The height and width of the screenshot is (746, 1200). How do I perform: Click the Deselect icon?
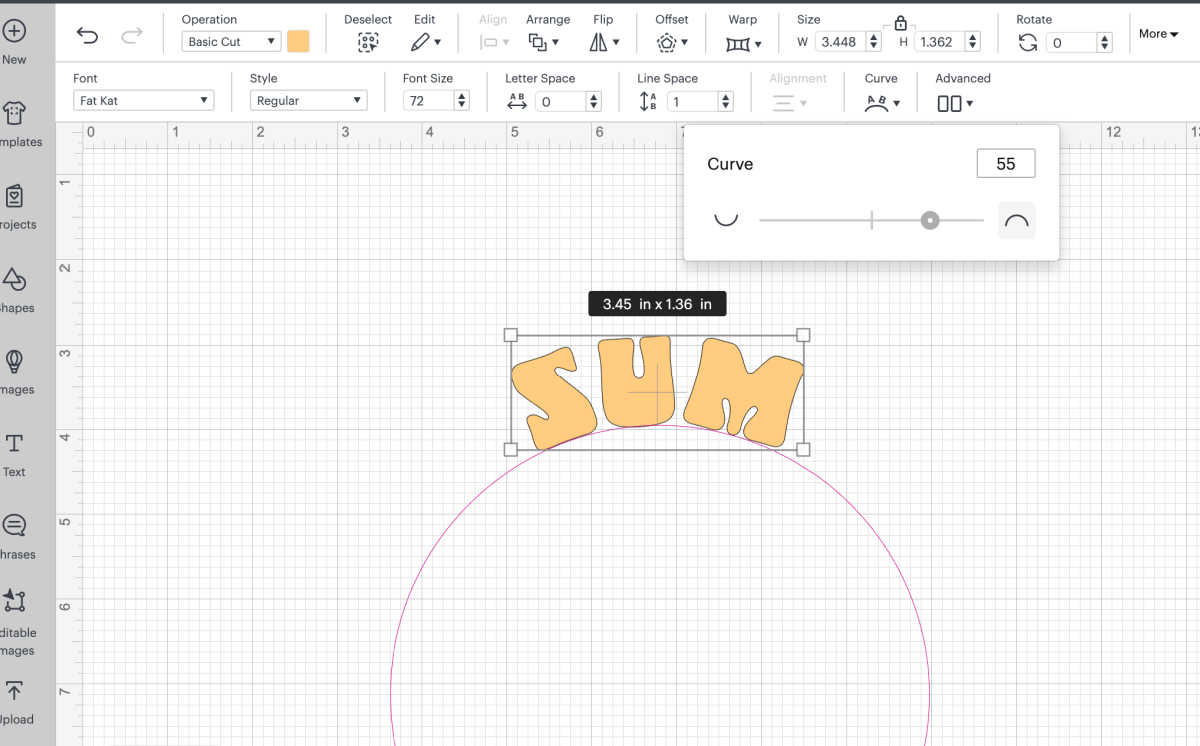[368, 42]
